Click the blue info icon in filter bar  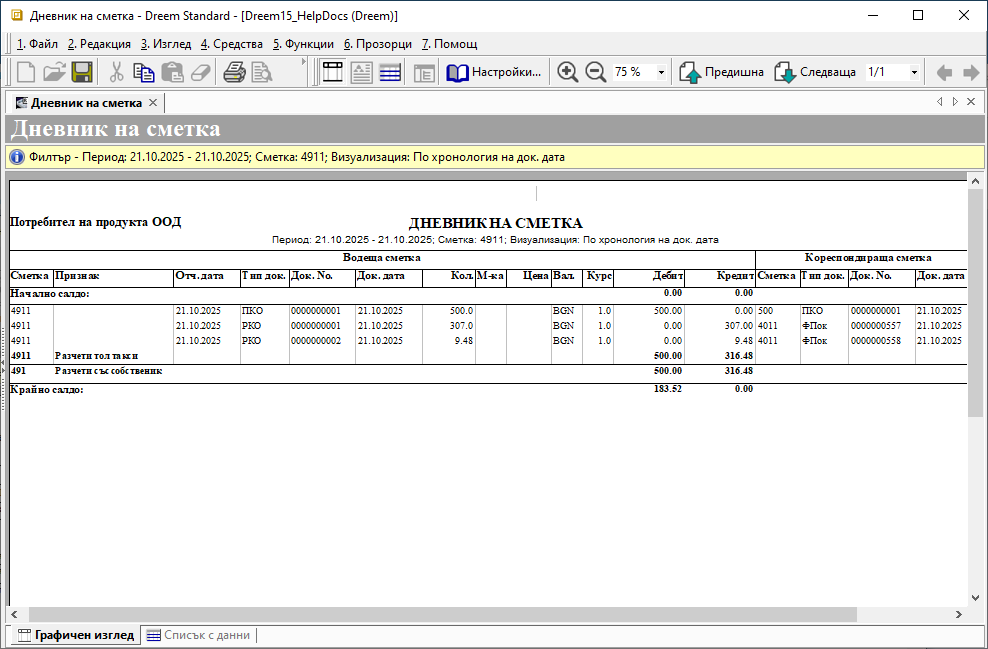tap(17, 157)
